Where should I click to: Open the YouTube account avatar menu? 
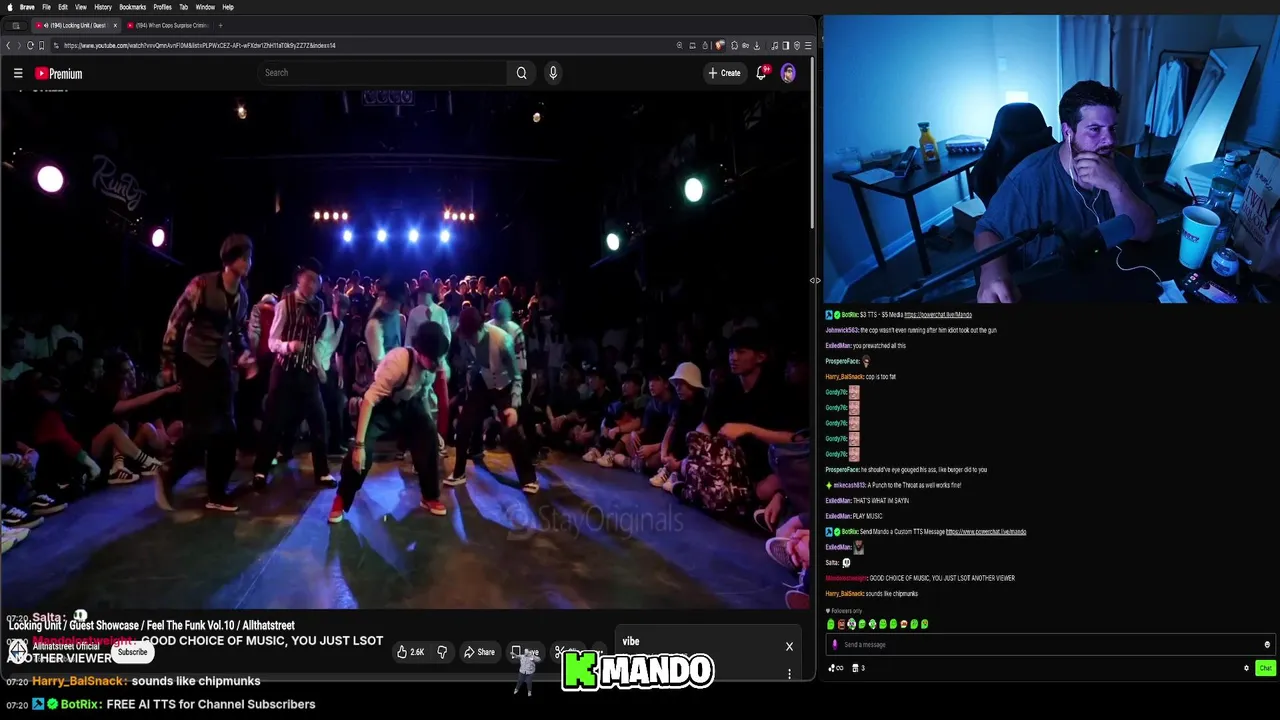(788, 73)
